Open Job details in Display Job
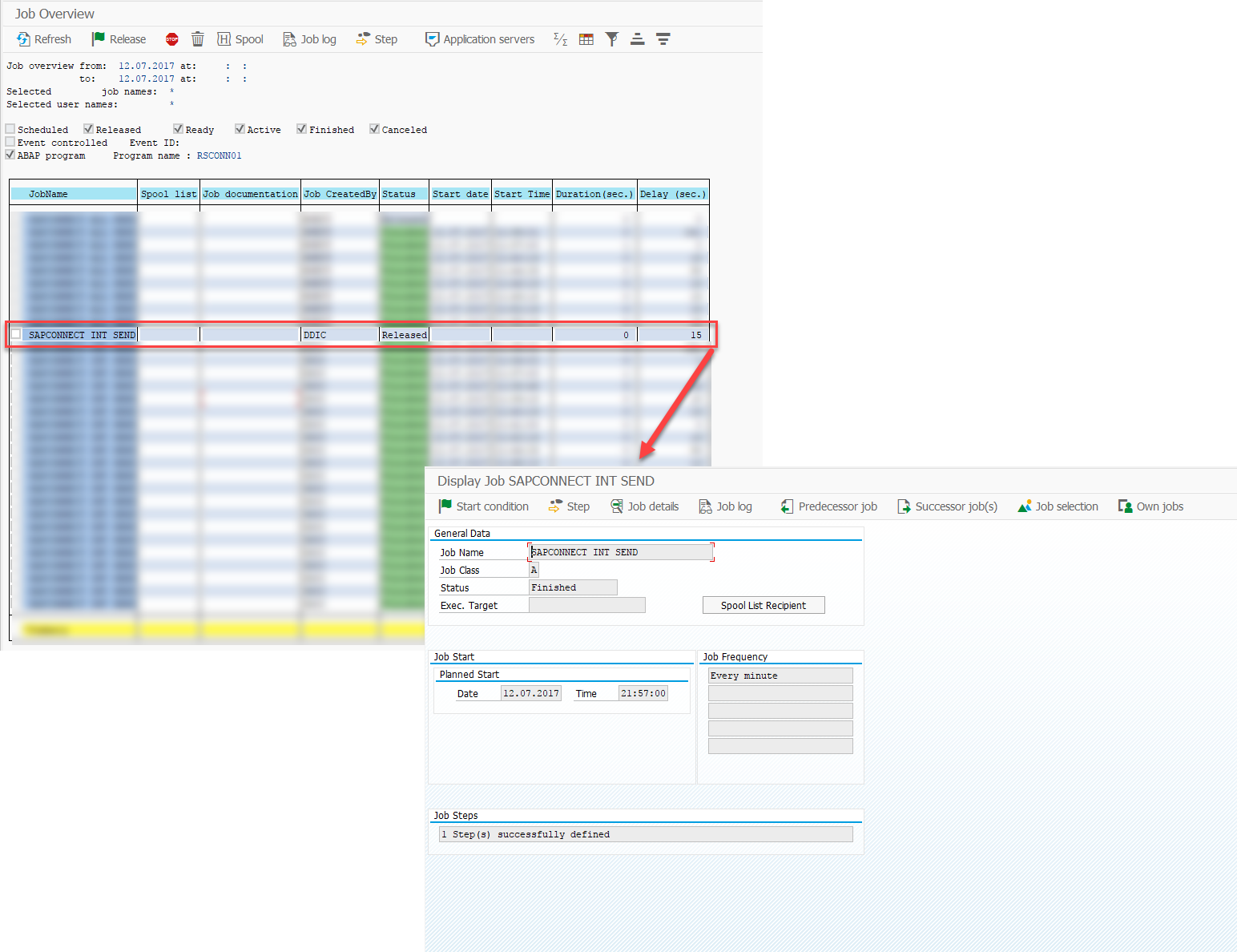 (x=644, y=506)
